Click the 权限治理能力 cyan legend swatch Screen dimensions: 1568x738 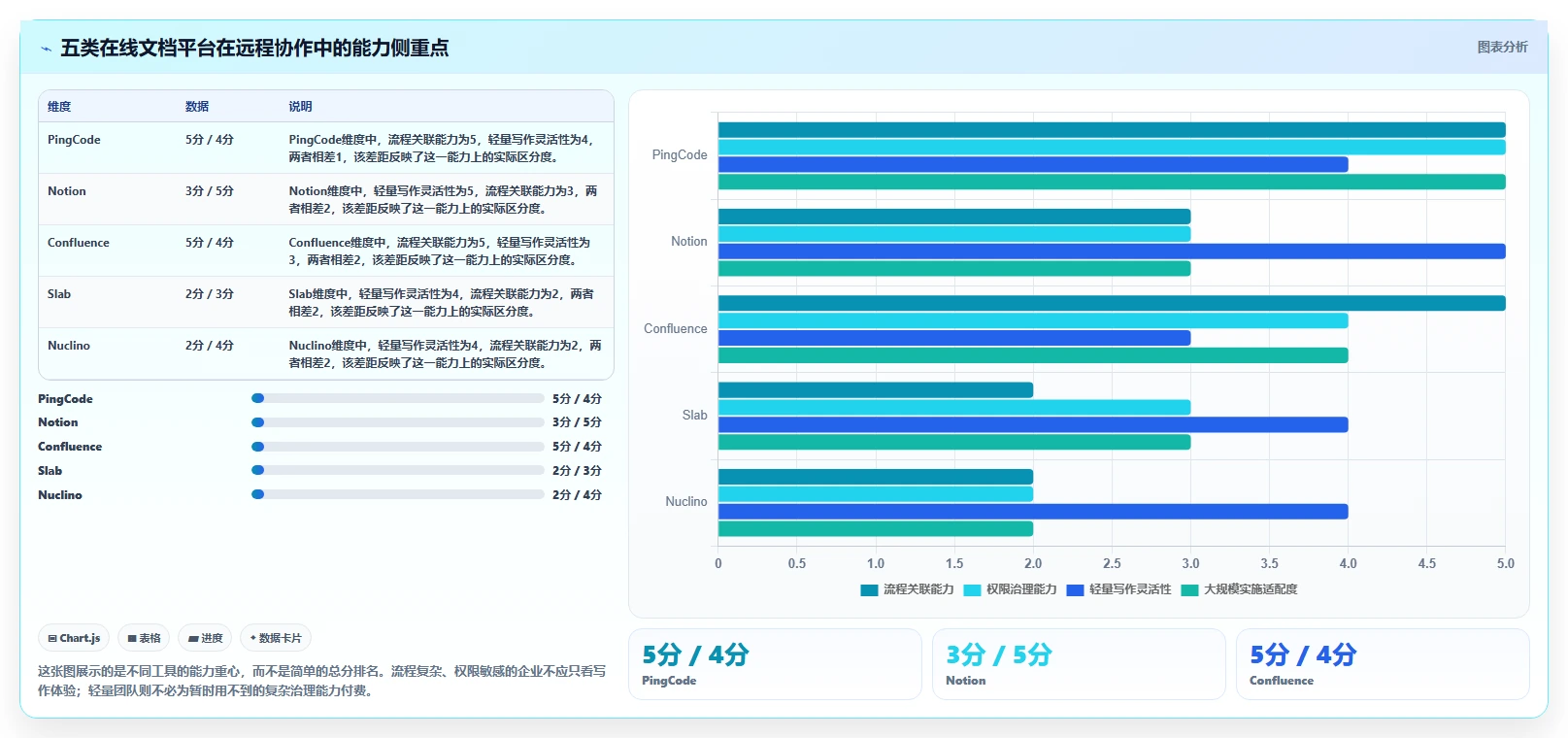point(972,589)
